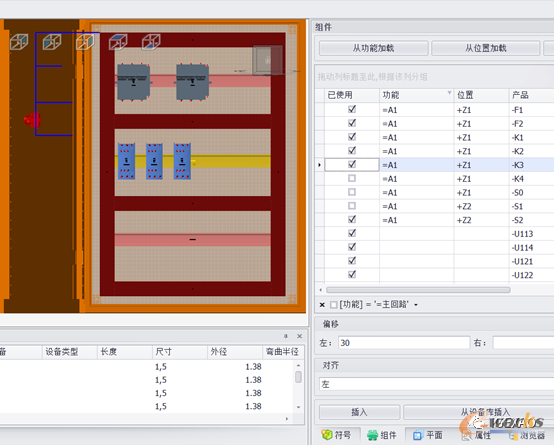Switch to the 属性 tab
Image resolution: width=554 pixels, height=445 pixels.
[x=477, y=435]
